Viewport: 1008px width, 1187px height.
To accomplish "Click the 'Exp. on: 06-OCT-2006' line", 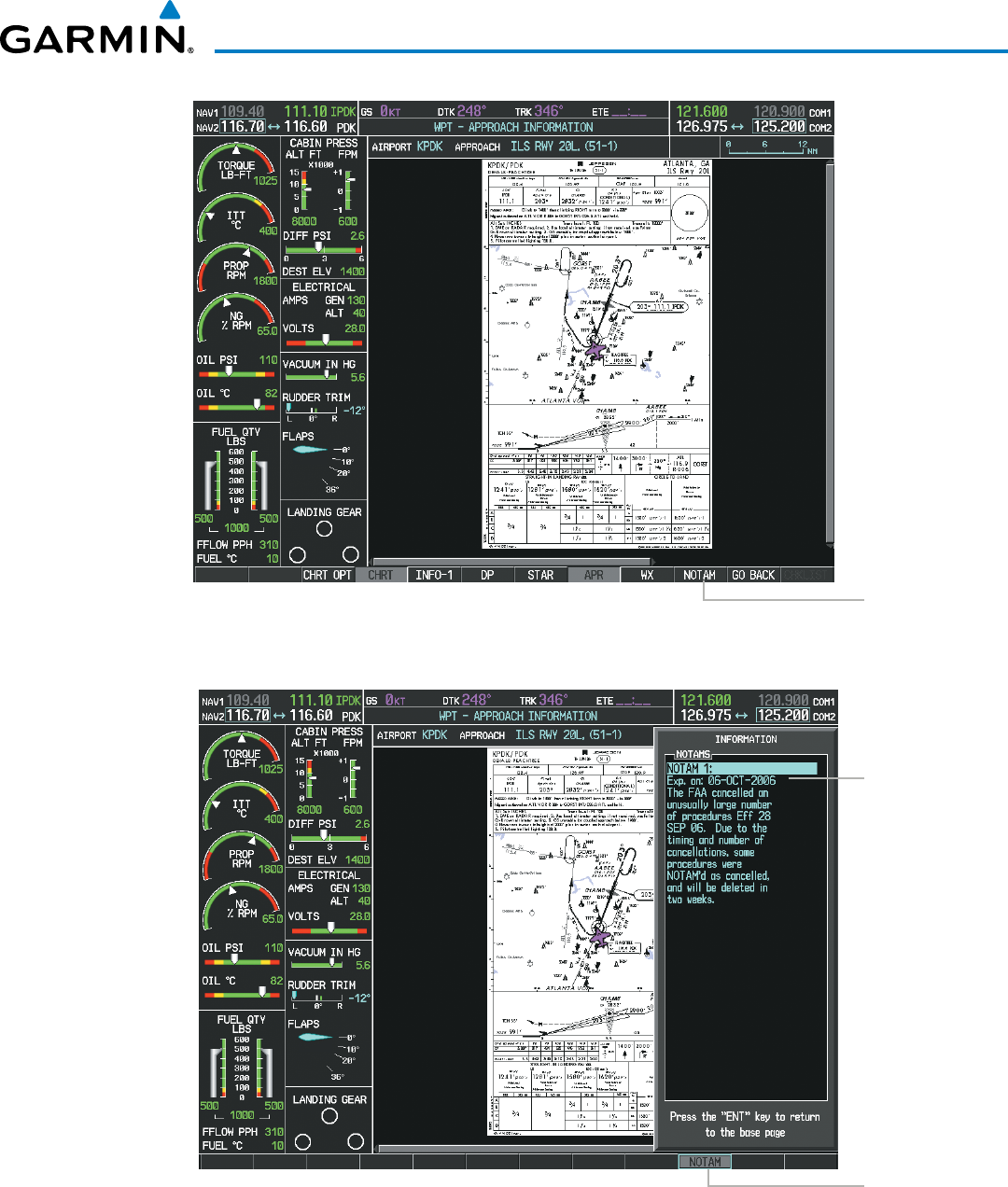I will (721, 780).
